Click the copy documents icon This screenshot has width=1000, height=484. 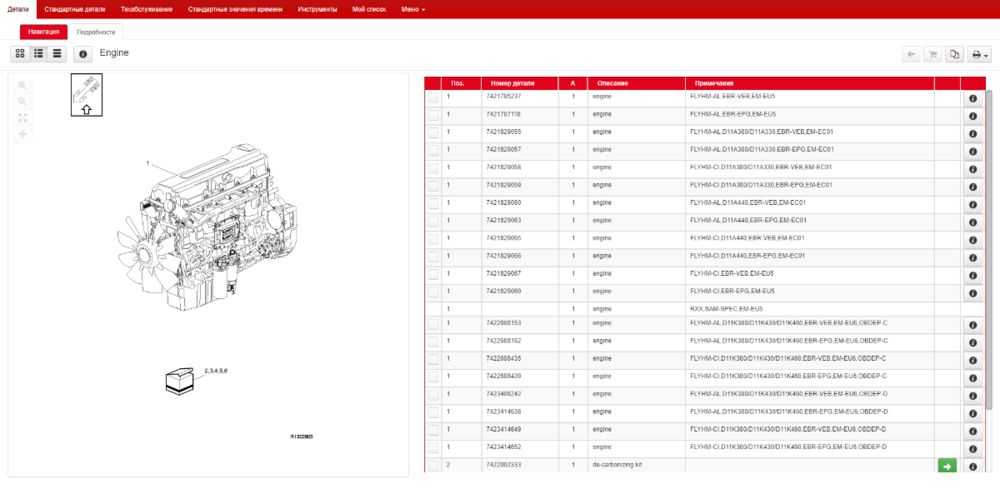pos(954,55)
